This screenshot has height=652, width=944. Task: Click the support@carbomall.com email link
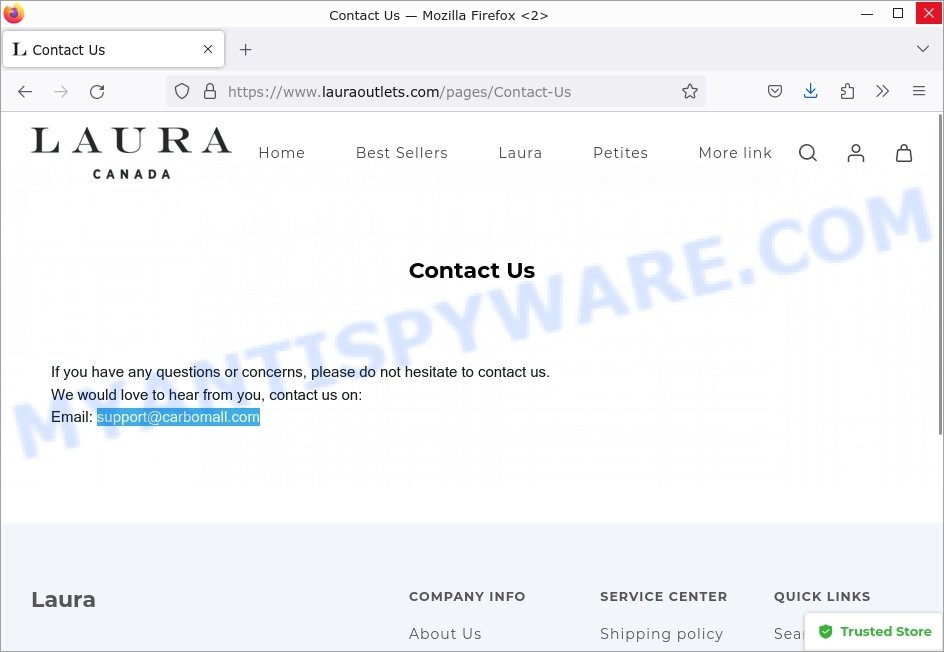(x=178, y=417)
